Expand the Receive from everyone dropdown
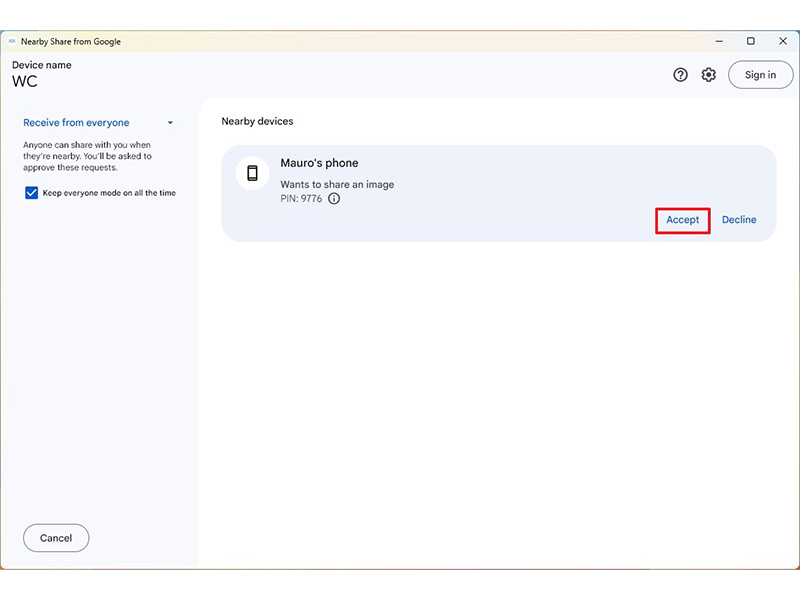Image resolution: width=800 pixels, height=600 pixels. click(x=98, y=122)
